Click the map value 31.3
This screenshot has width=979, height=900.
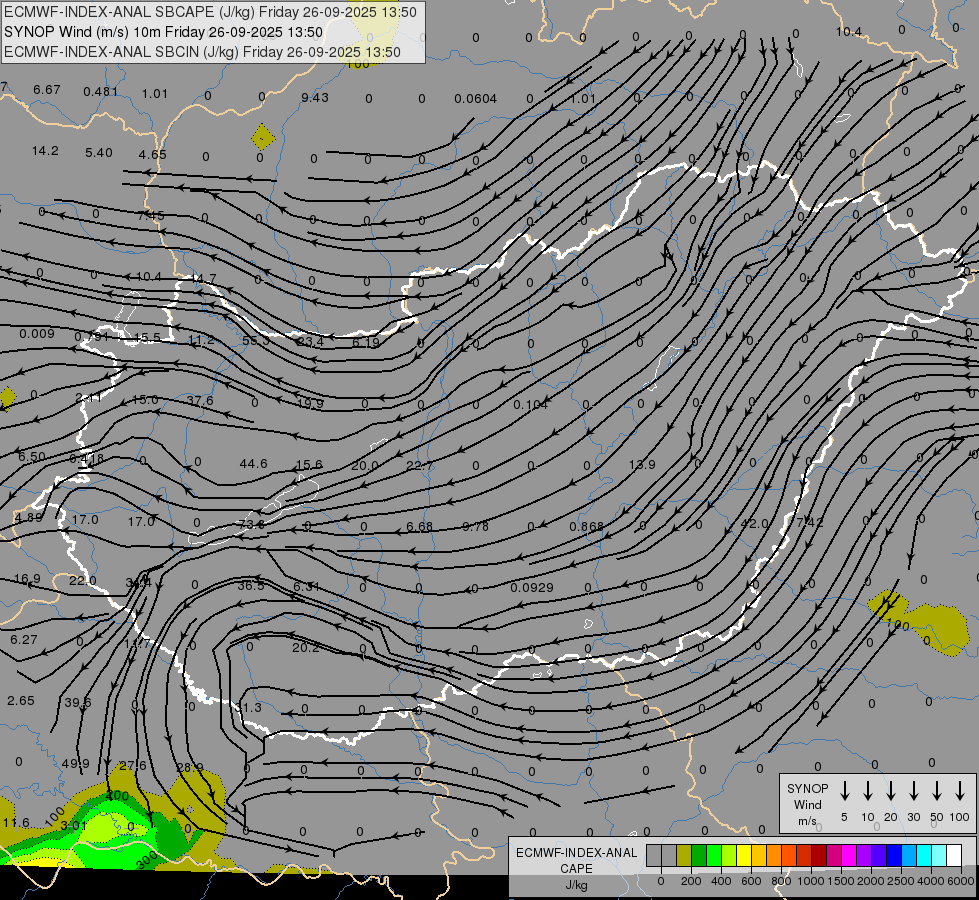250,708
